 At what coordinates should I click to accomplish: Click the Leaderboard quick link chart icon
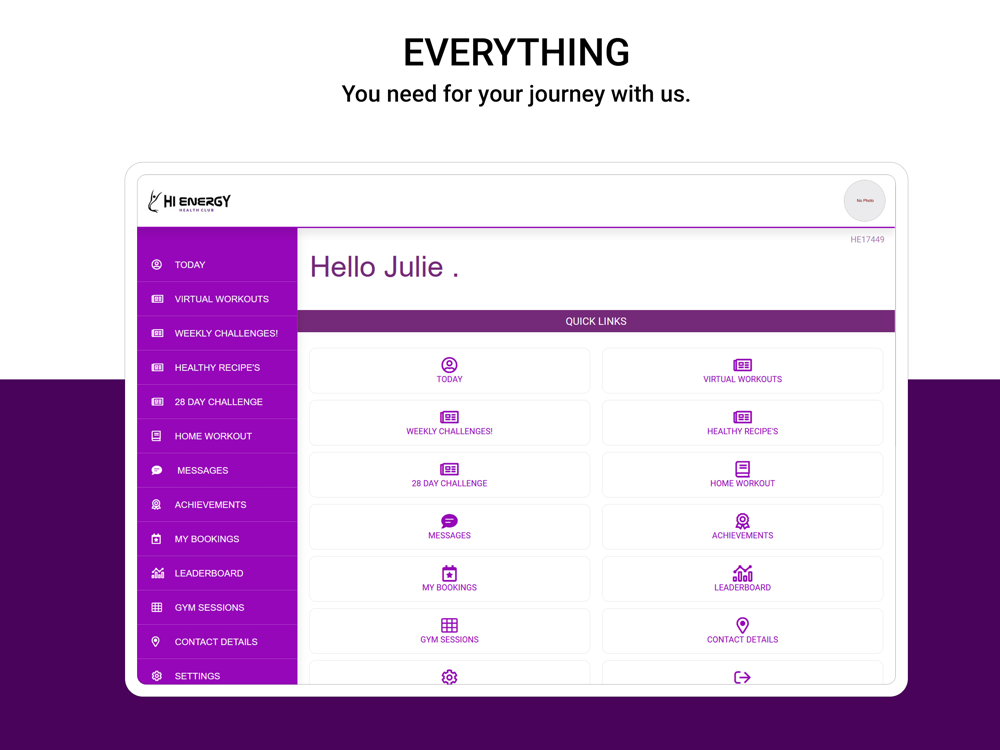click(742, 573)
